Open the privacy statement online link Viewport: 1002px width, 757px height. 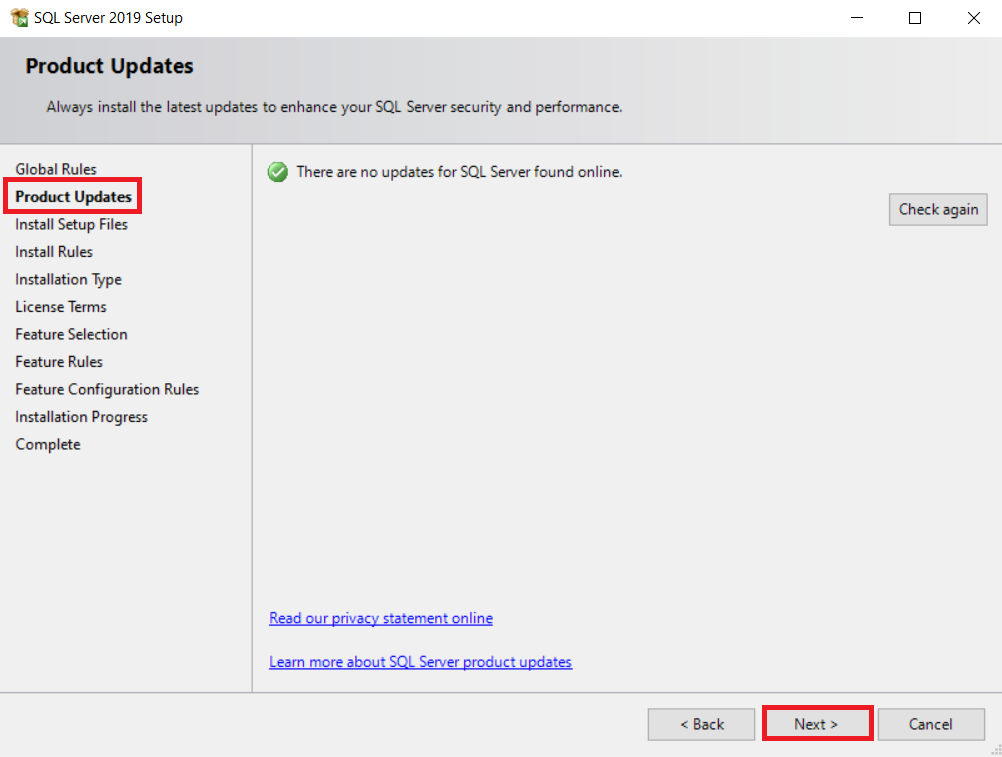coord(381,618)
